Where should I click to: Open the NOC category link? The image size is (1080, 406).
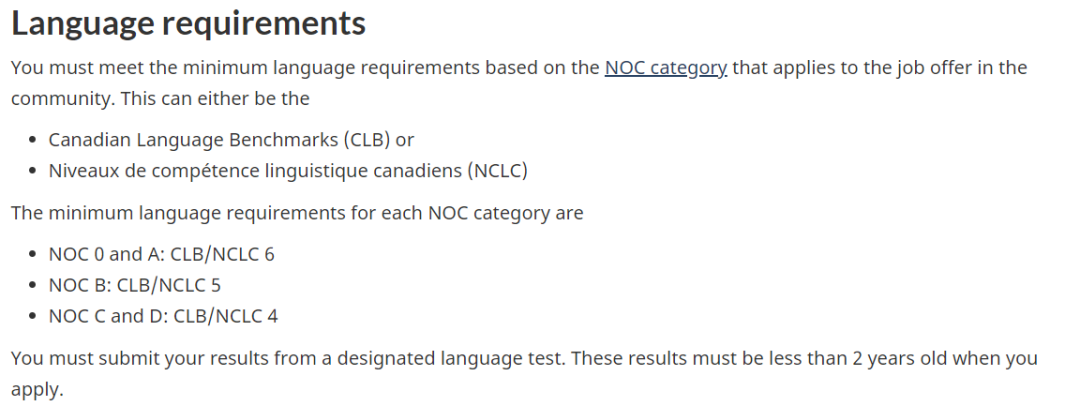coord(665,68)
